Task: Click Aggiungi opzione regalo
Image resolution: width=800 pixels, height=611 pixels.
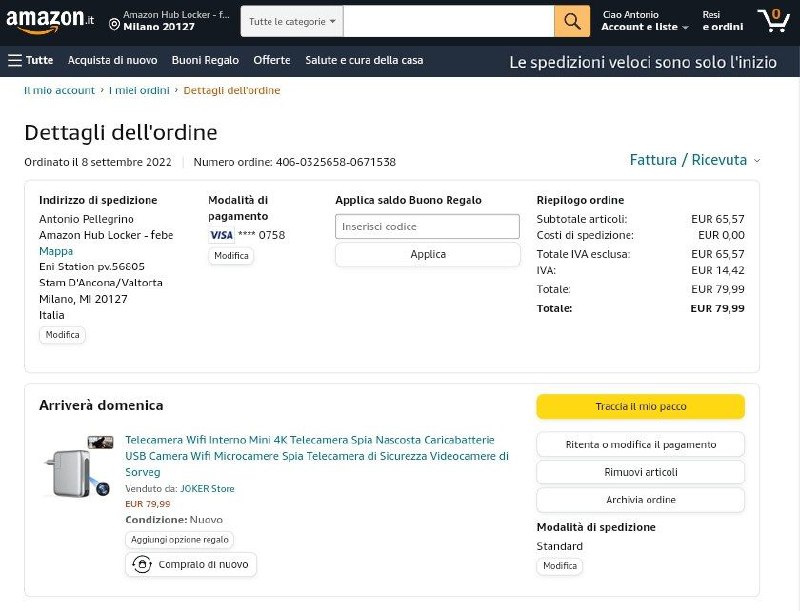Action: point(180,540)
